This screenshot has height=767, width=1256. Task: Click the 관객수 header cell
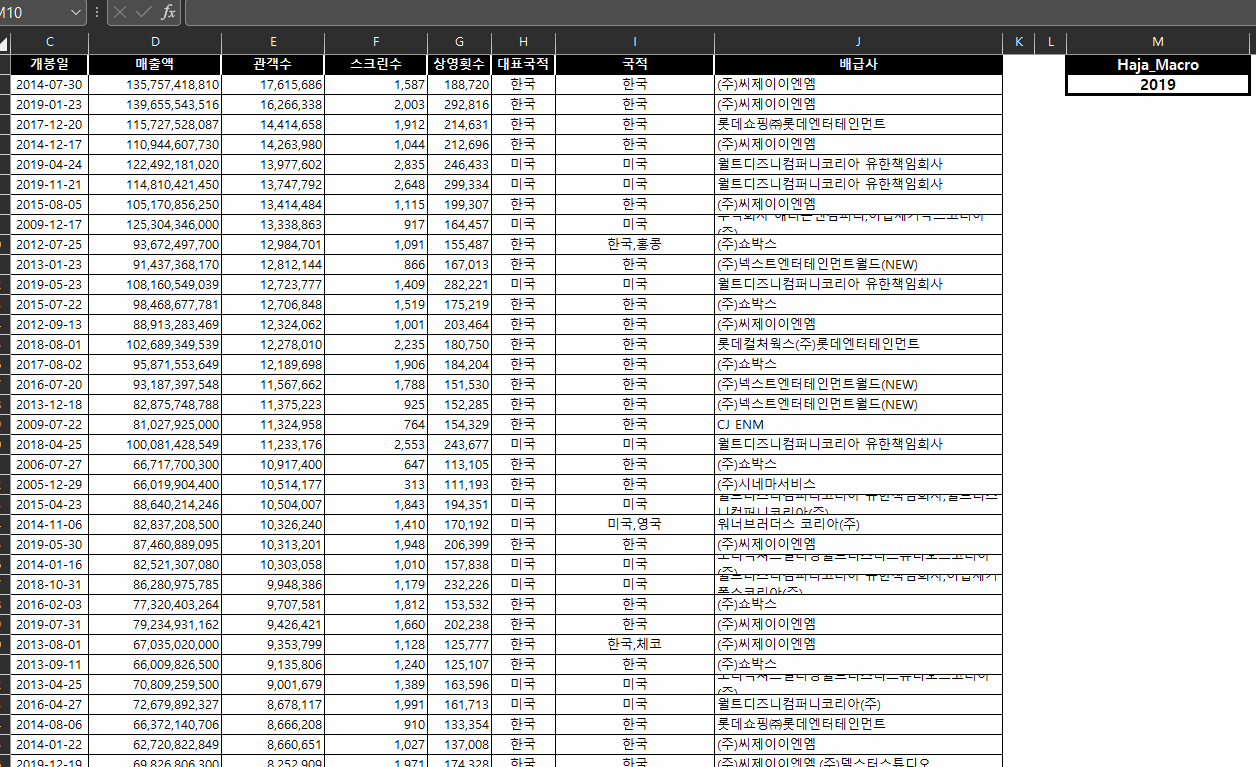coord(274,64)
